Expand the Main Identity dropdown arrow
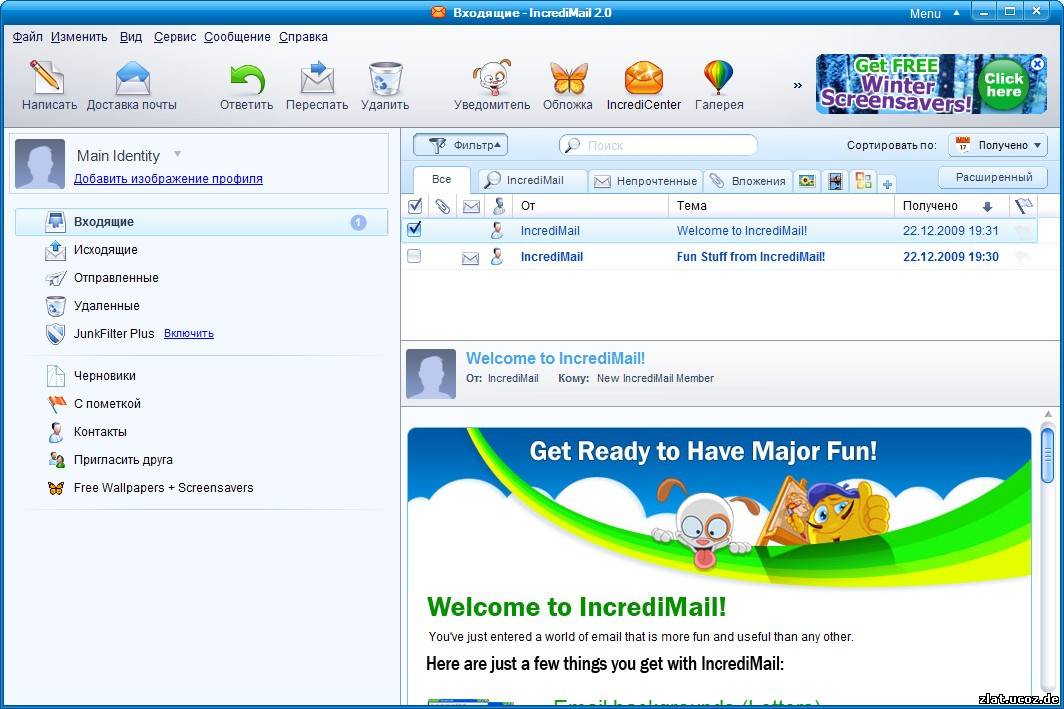Viewport: 1064px width, 709px height. click(x=177, y=154)
